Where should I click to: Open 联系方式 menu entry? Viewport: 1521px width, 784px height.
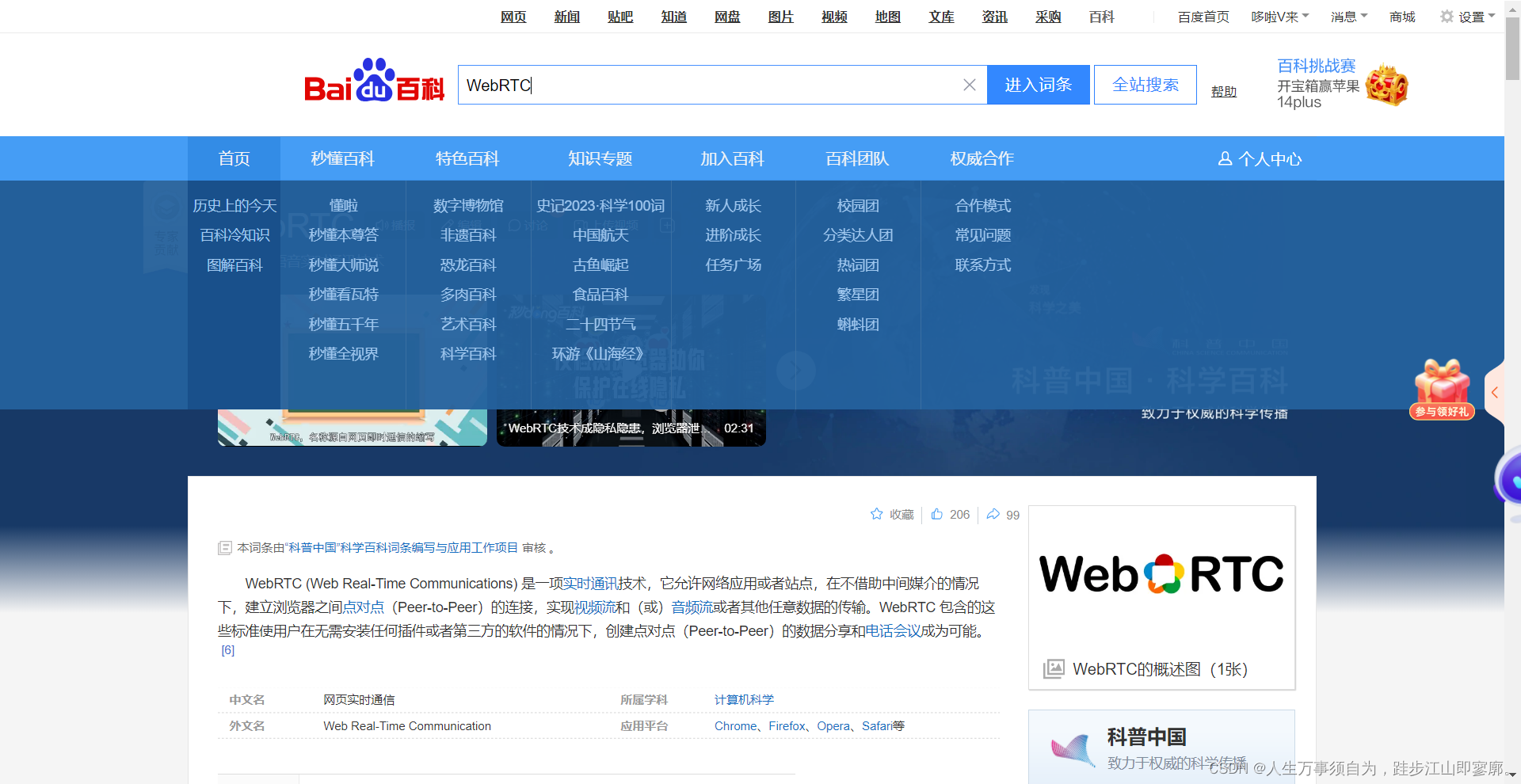pyautogui.click(x=982, y=265)
